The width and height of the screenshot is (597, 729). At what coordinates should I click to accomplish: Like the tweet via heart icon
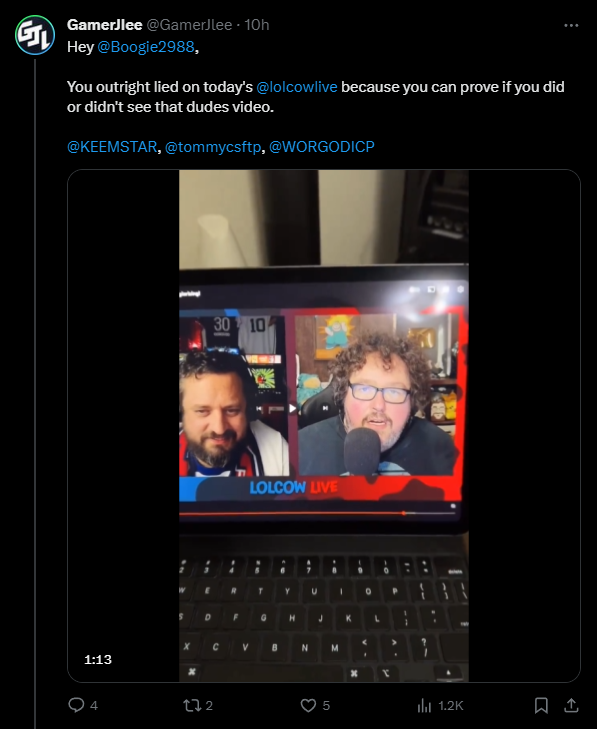[x=308, y=705]
